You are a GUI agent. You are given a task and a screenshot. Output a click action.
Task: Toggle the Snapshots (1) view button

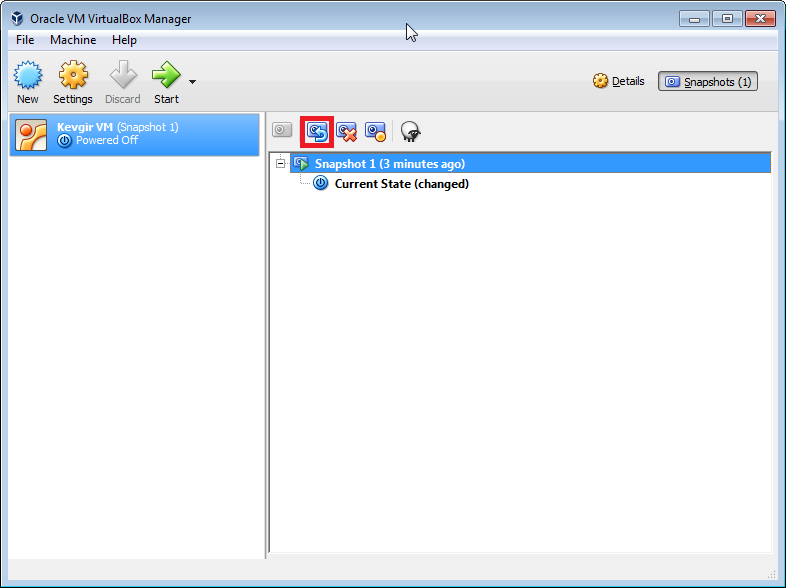708,82
